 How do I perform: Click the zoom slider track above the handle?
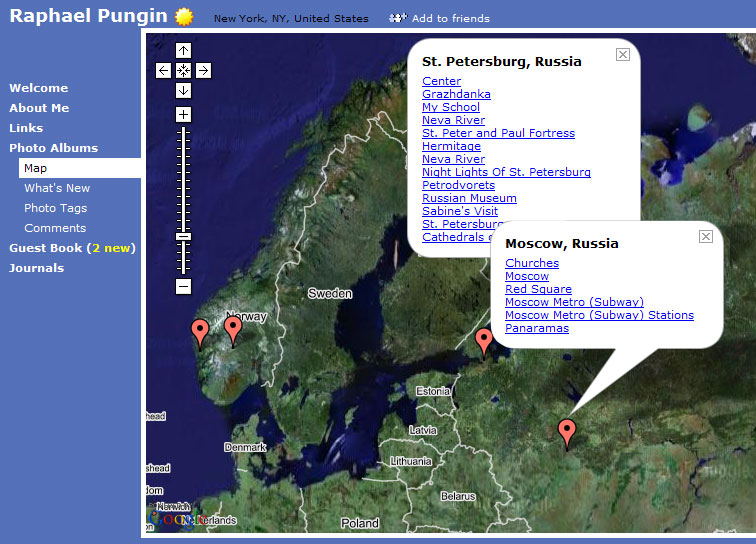(183, 179)
